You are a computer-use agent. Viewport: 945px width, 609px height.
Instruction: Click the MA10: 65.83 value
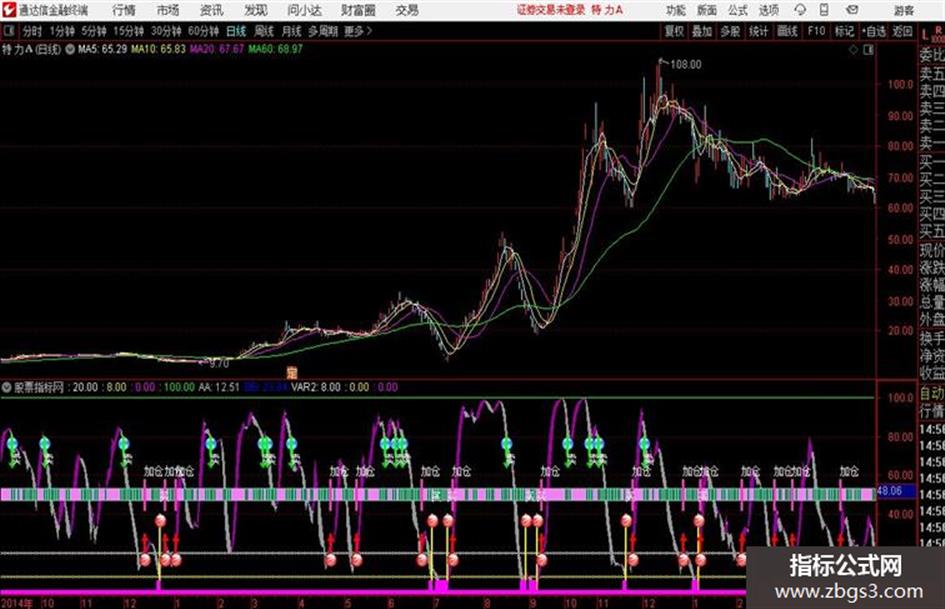pyautogui.click(x=159, y=49)
